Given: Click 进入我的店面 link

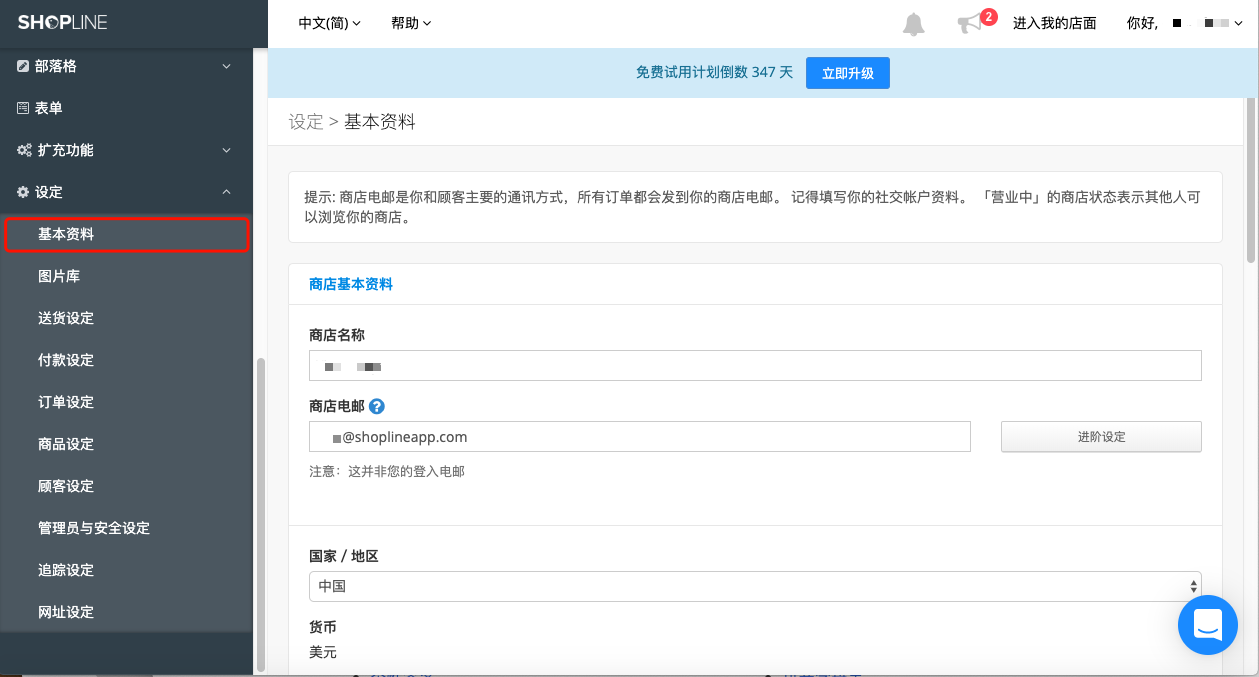Looking at the screenshot, I should [x=1054, y=23].
